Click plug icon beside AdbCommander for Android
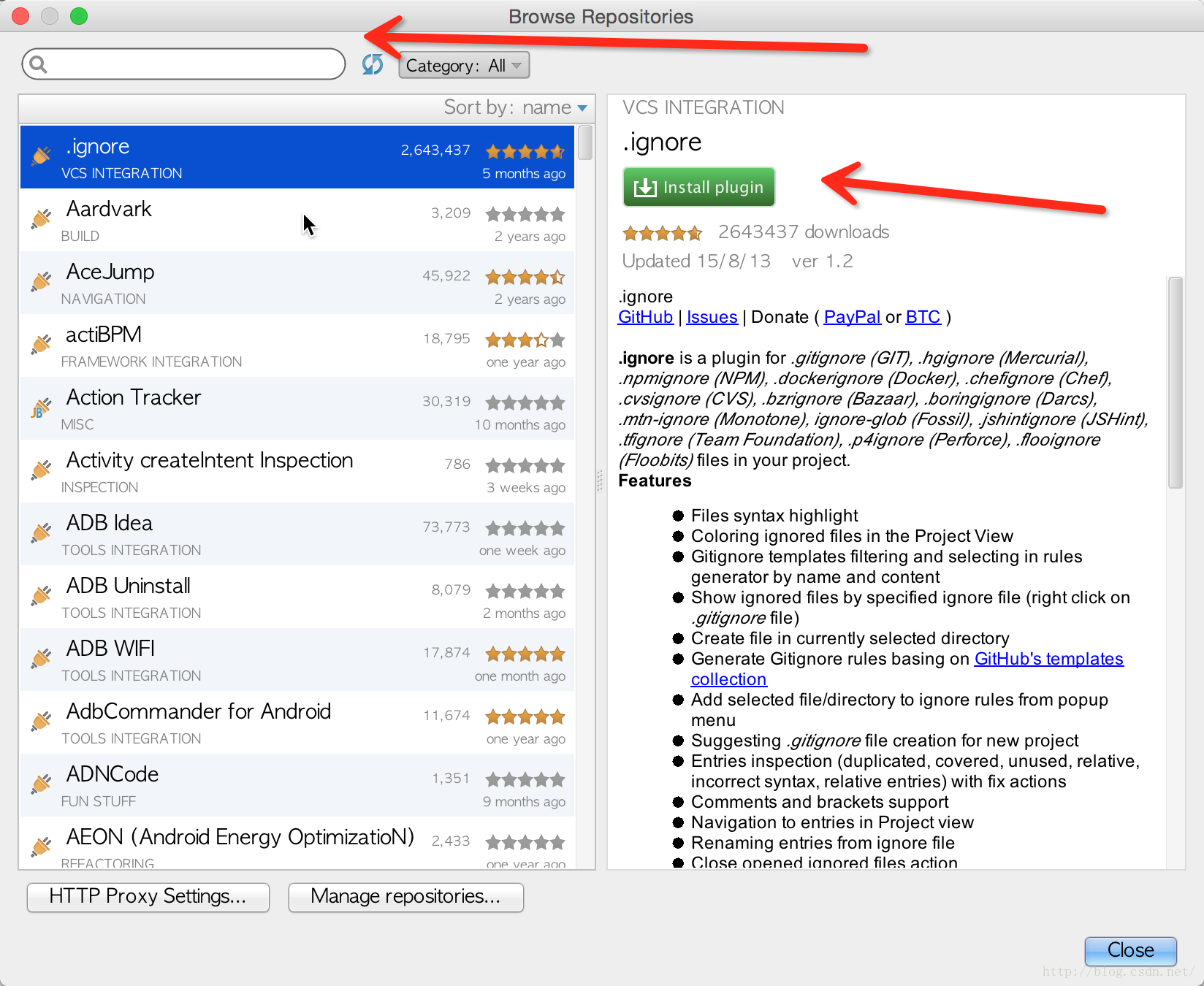This screenshot has width=1204, height=986. [42, 721]
